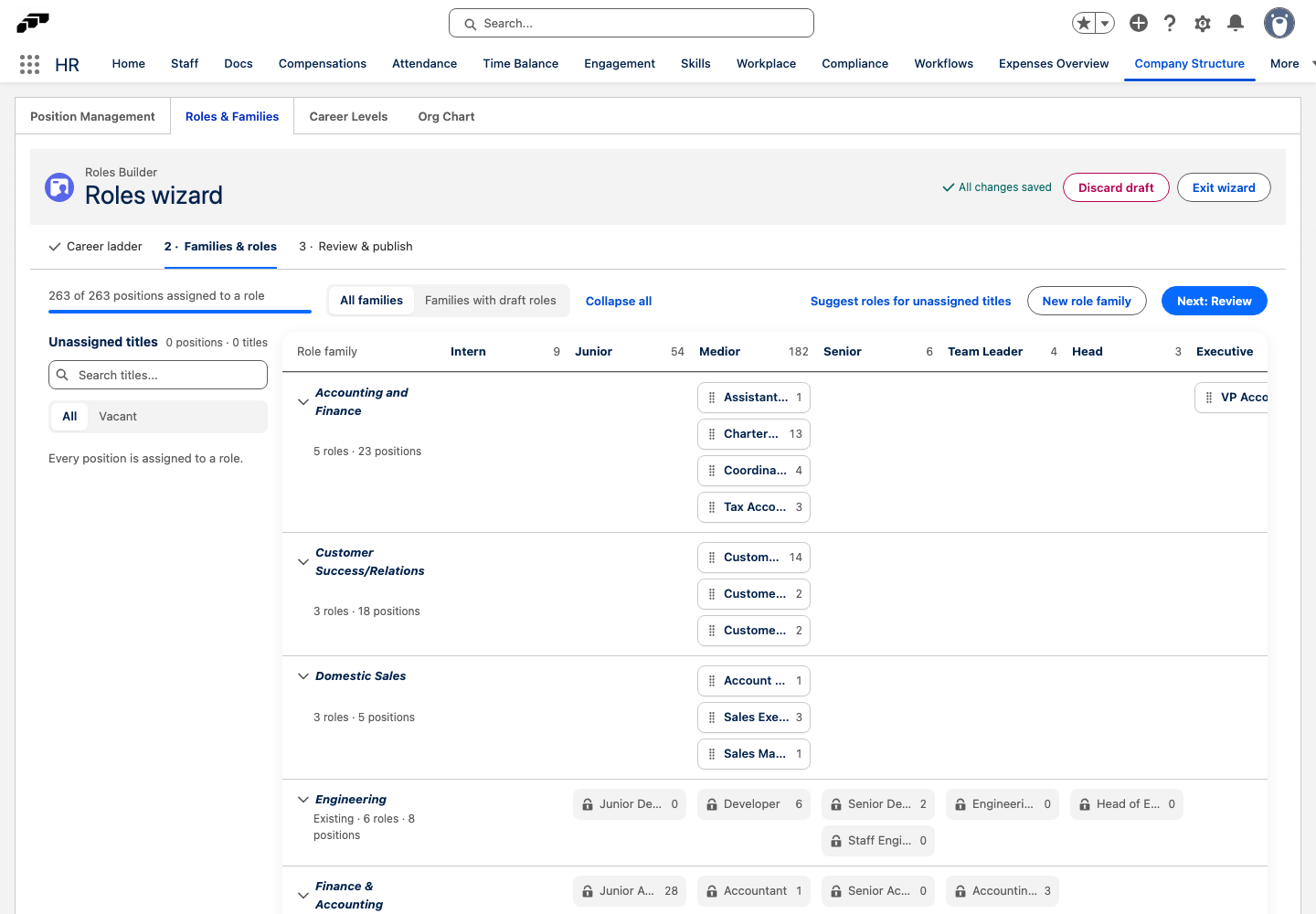This screenshot has height=914, width=1316.
Task: Click the Roles Builder wizard icon
Action: 59,187
